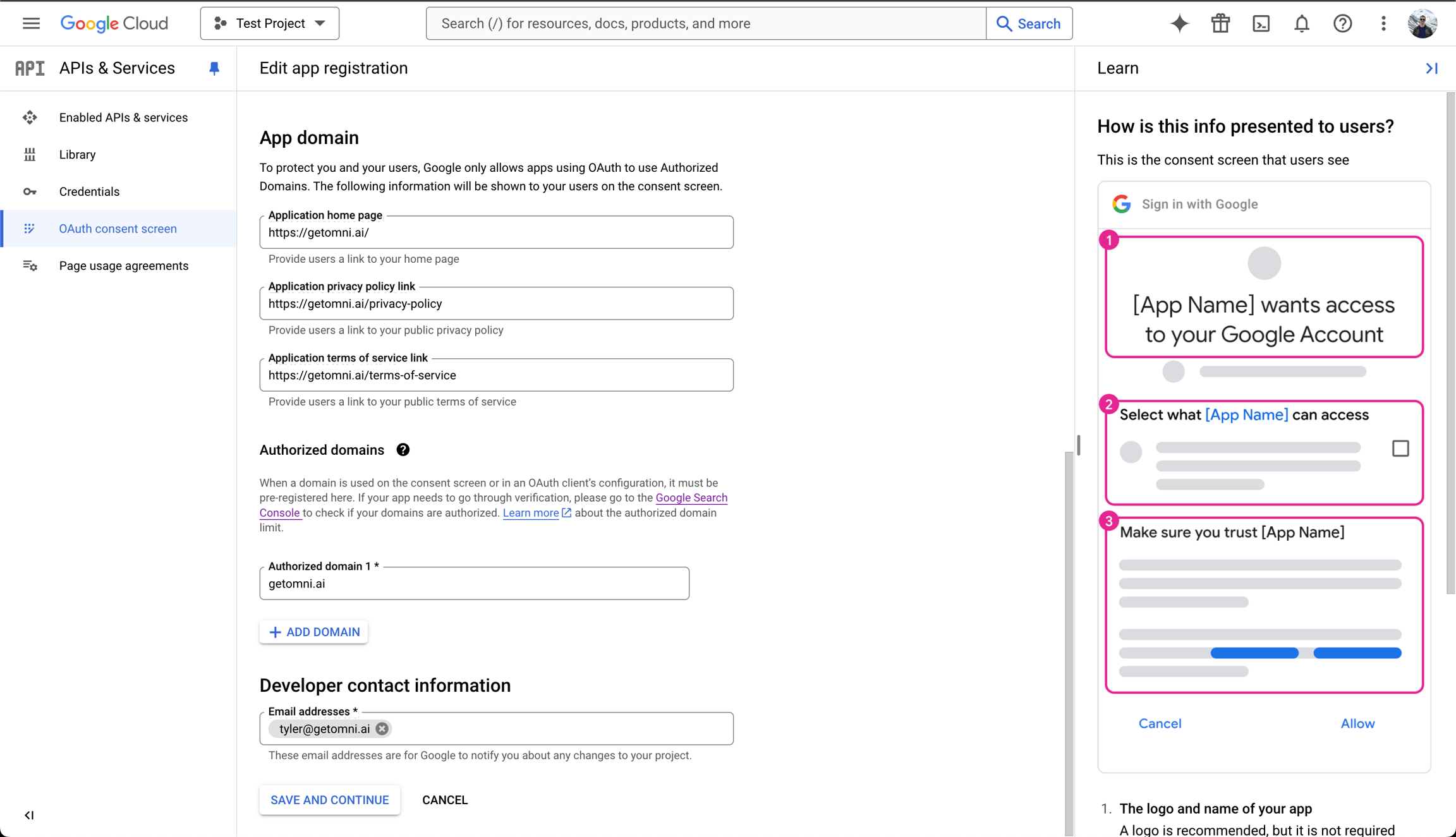Launch the Cloud Shell terminal
The height and width of the screenshot is (837, 1456).
coord(1261,23)
